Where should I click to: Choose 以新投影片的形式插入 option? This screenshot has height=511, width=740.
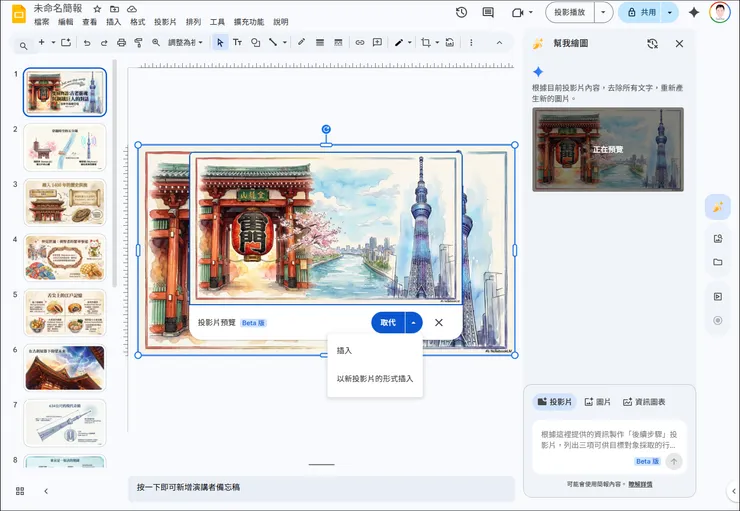click(375, 378)
